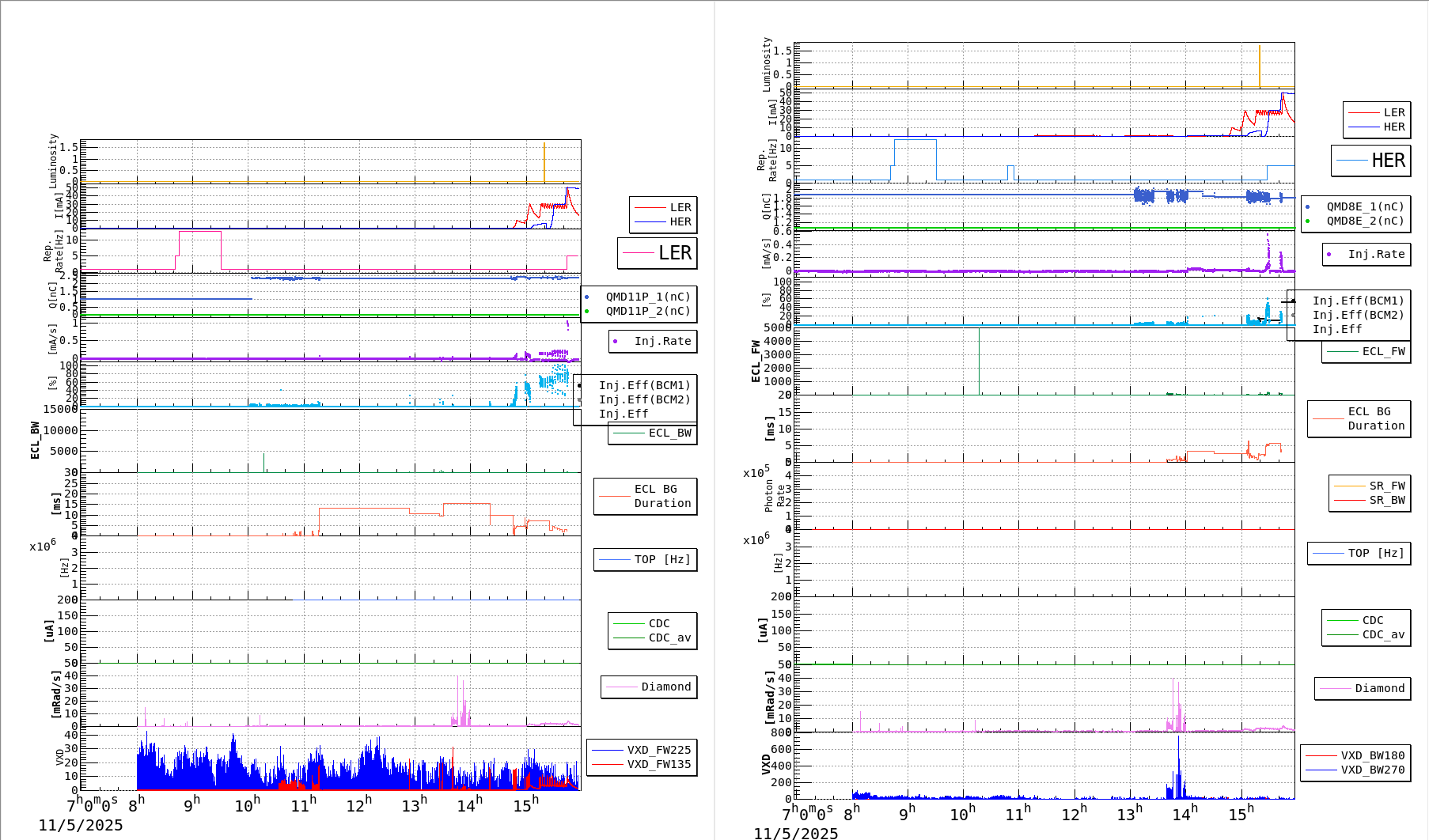Click the green CDC_av legend in right panel
Image resolution: width=1429 pixels, height=840 pixels.
tap(1366, 634)
